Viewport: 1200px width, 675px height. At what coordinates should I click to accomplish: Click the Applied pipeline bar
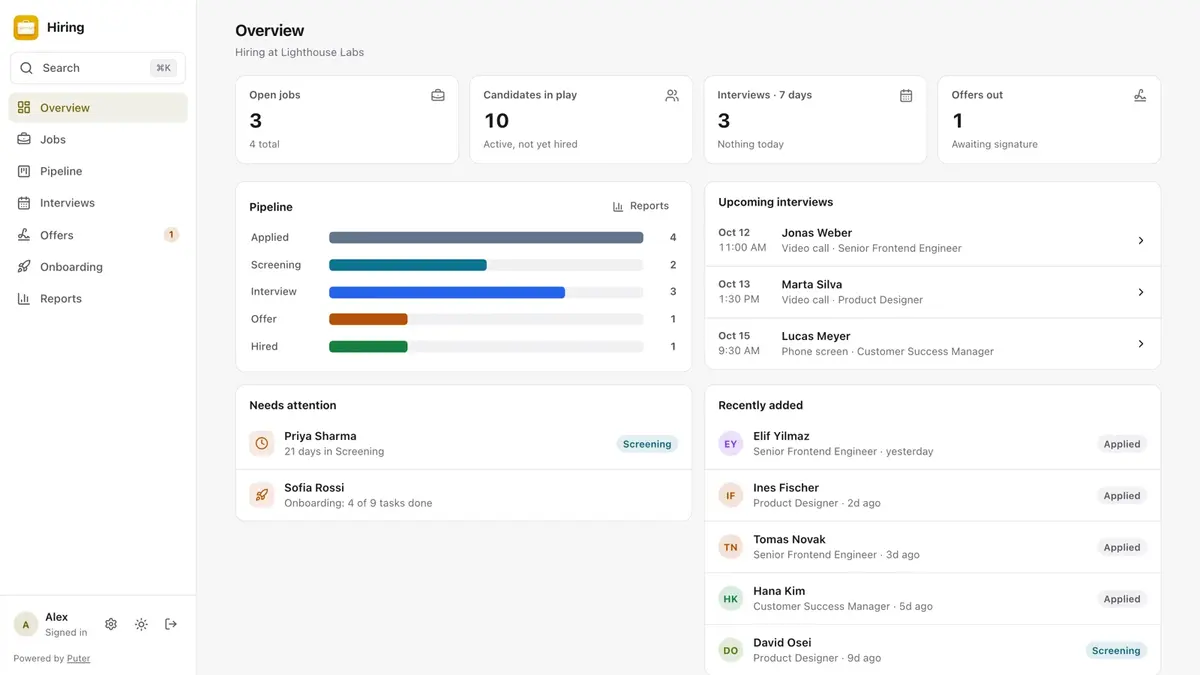tap(486, 238)
